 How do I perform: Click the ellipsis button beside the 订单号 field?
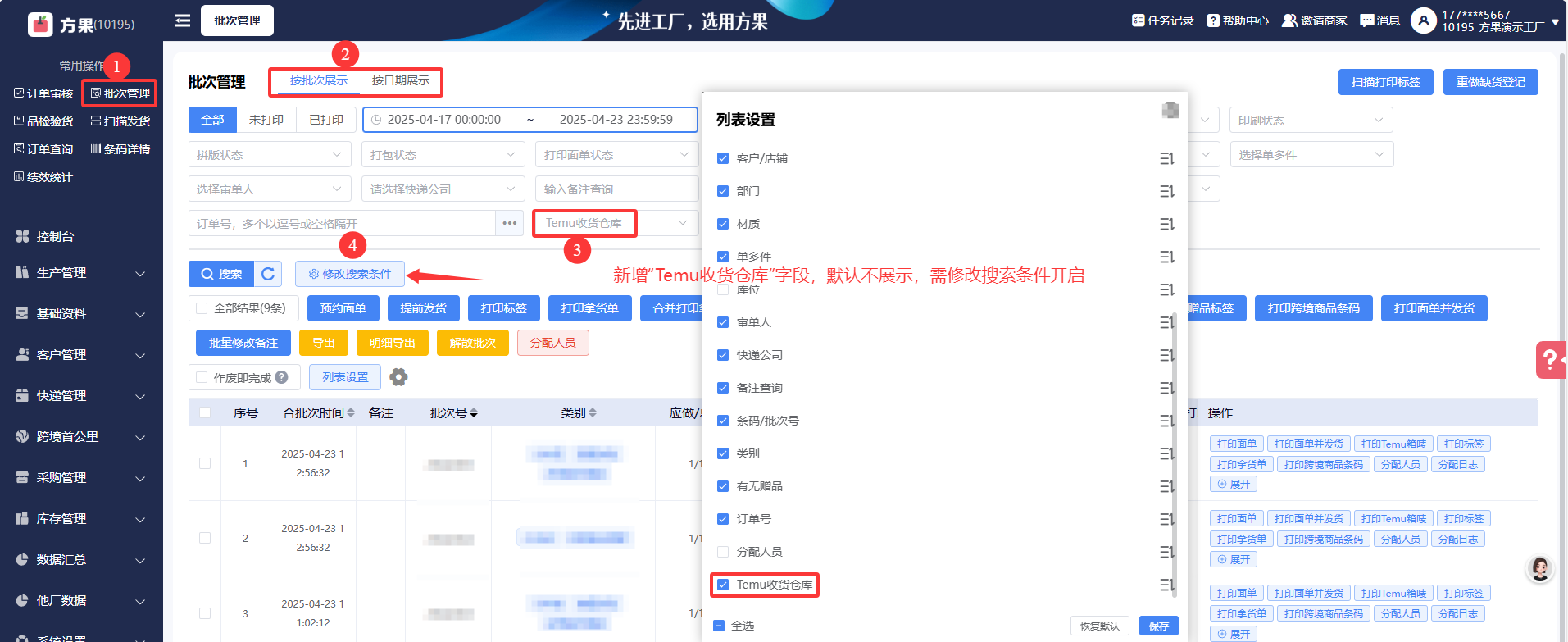coord(509,223)
